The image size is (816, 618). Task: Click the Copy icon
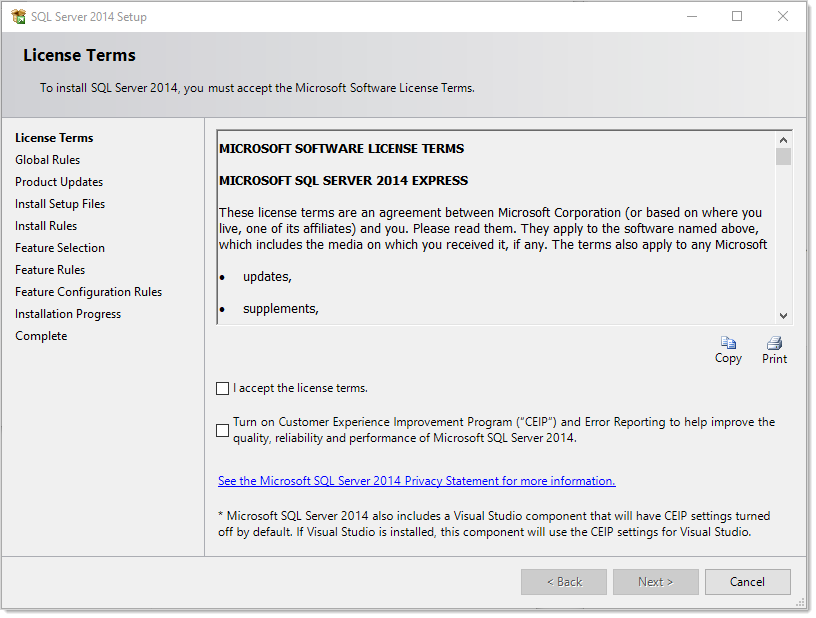(728, 343)
